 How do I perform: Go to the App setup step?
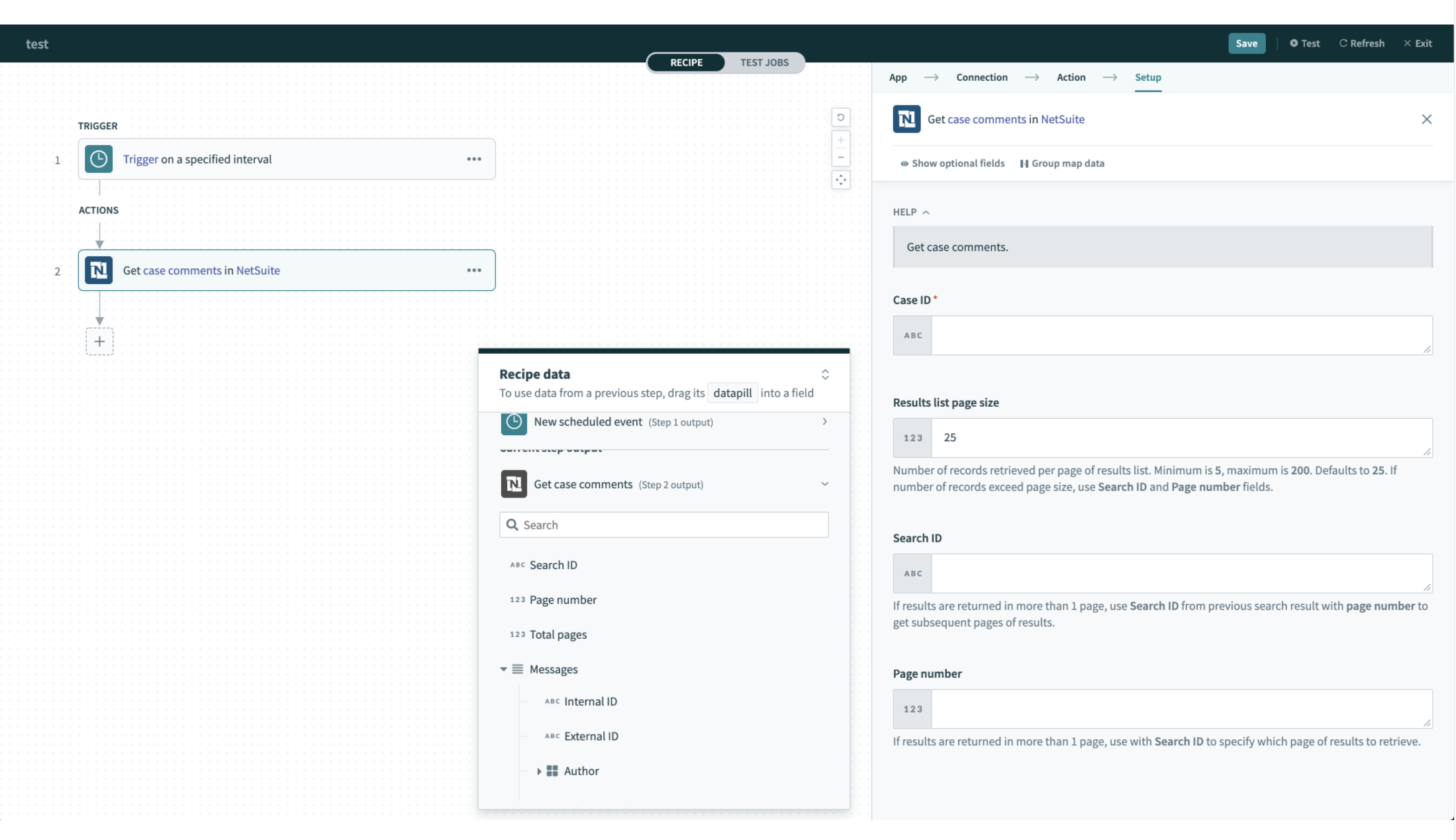click(x=898, y=78)
